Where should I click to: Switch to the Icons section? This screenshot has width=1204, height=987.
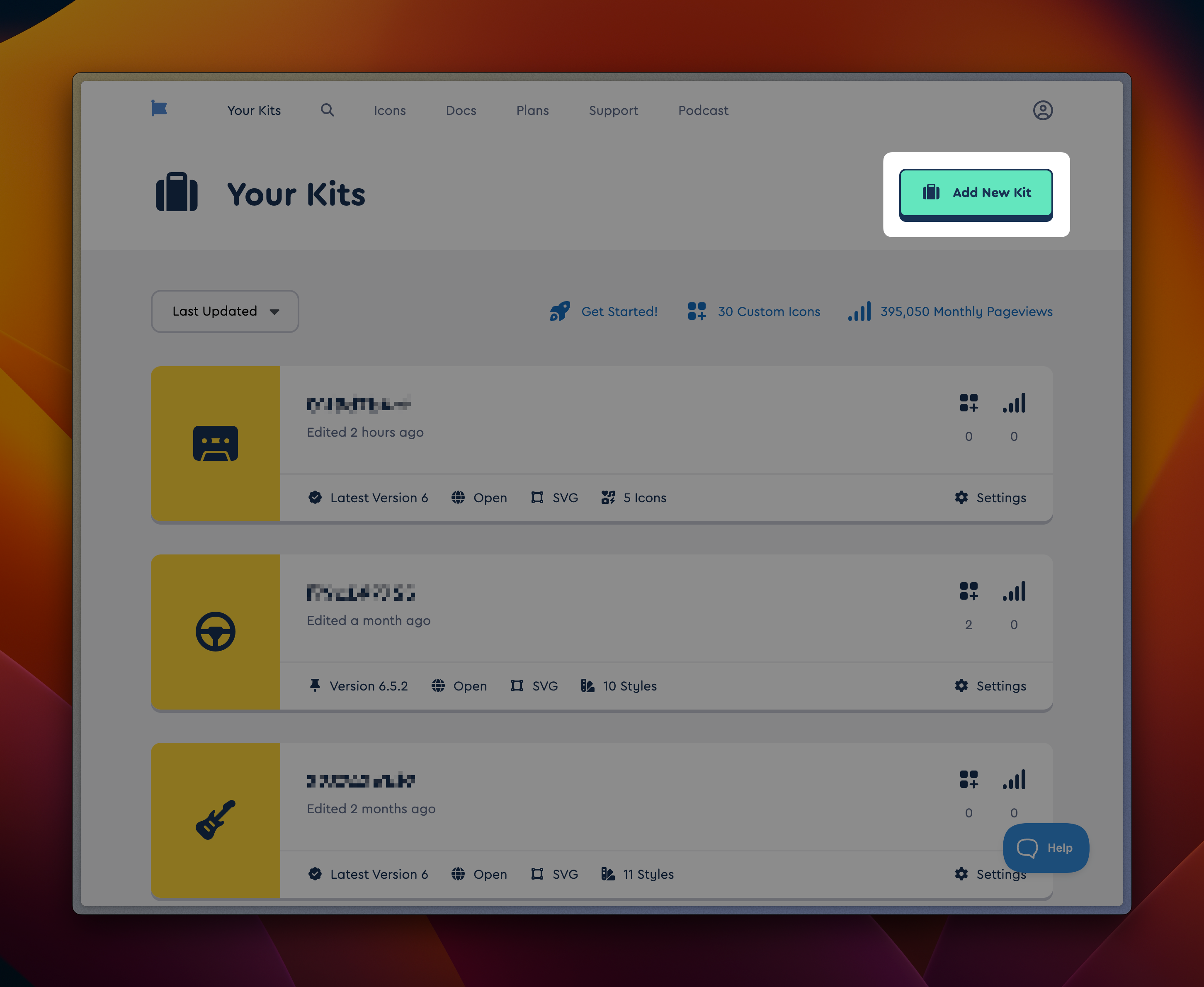[390, 110]
